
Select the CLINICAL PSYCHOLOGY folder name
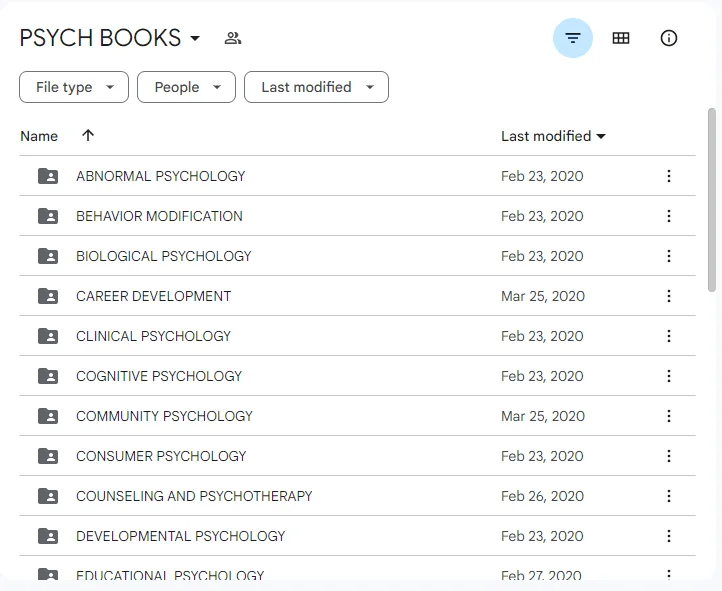[154, 336]
